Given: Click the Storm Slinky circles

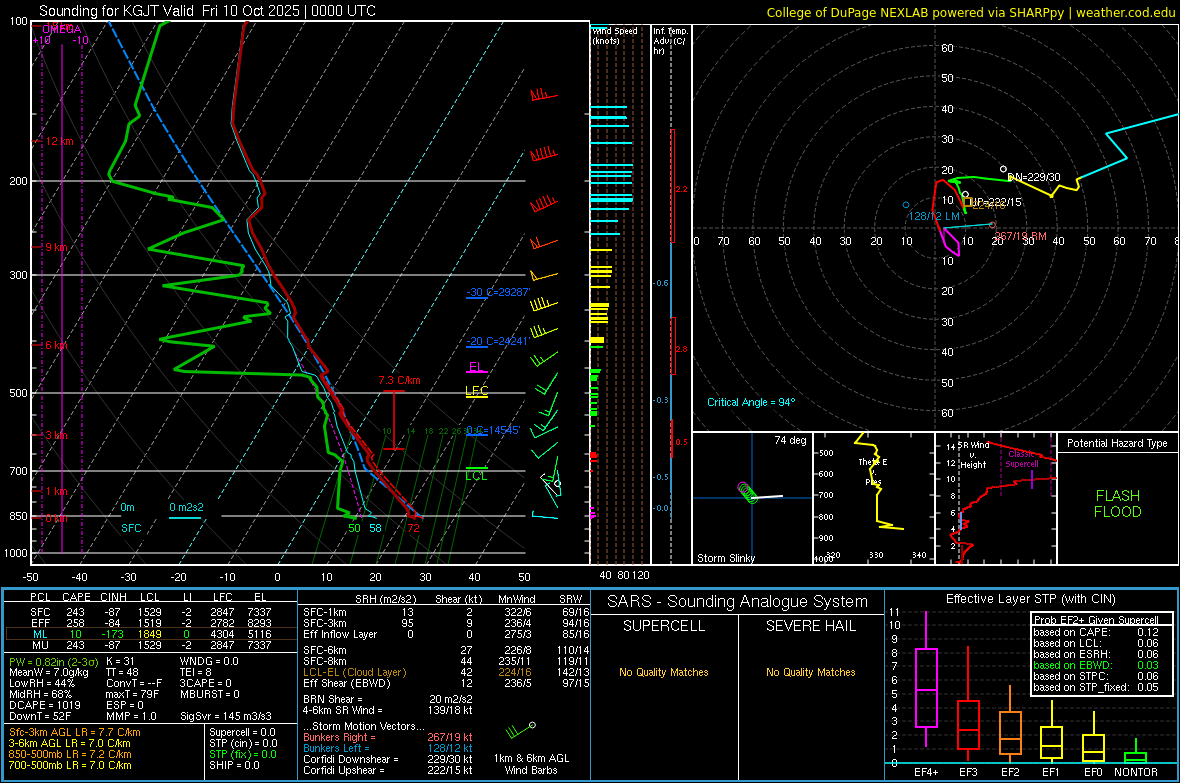Looking at the screenshot, I should click(x=746, y=492).
